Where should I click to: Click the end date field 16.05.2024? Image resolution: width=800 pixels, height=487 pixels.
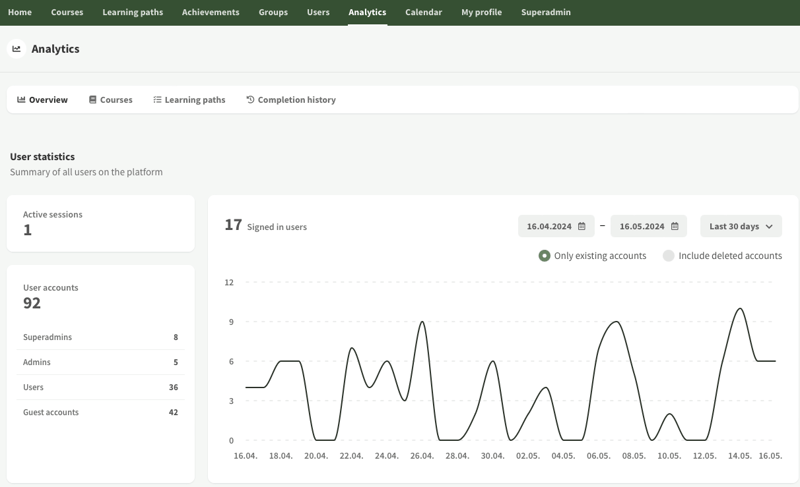coord(648,226)
